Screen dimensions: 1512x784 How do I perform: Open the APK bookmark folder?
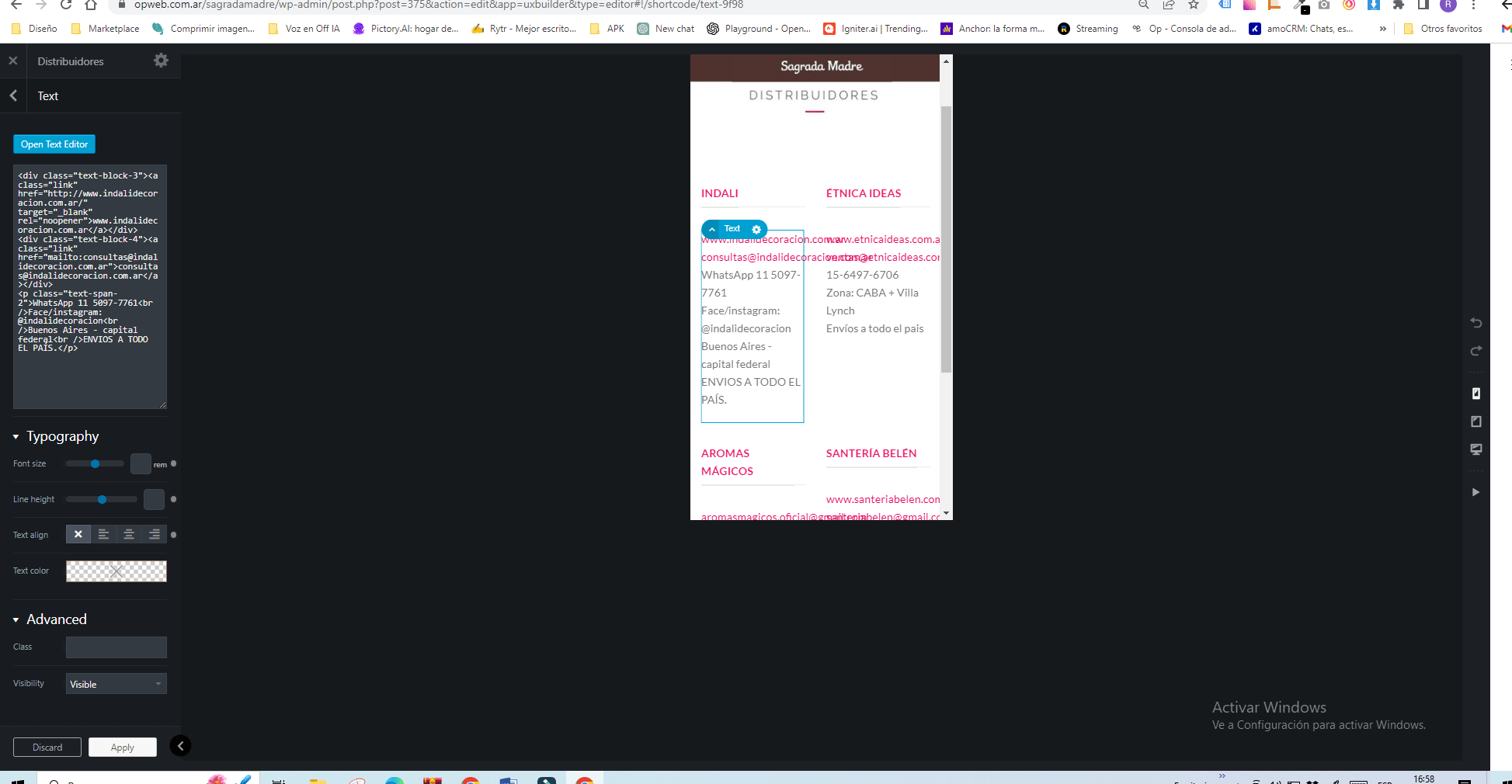click(x=607, y=29)
